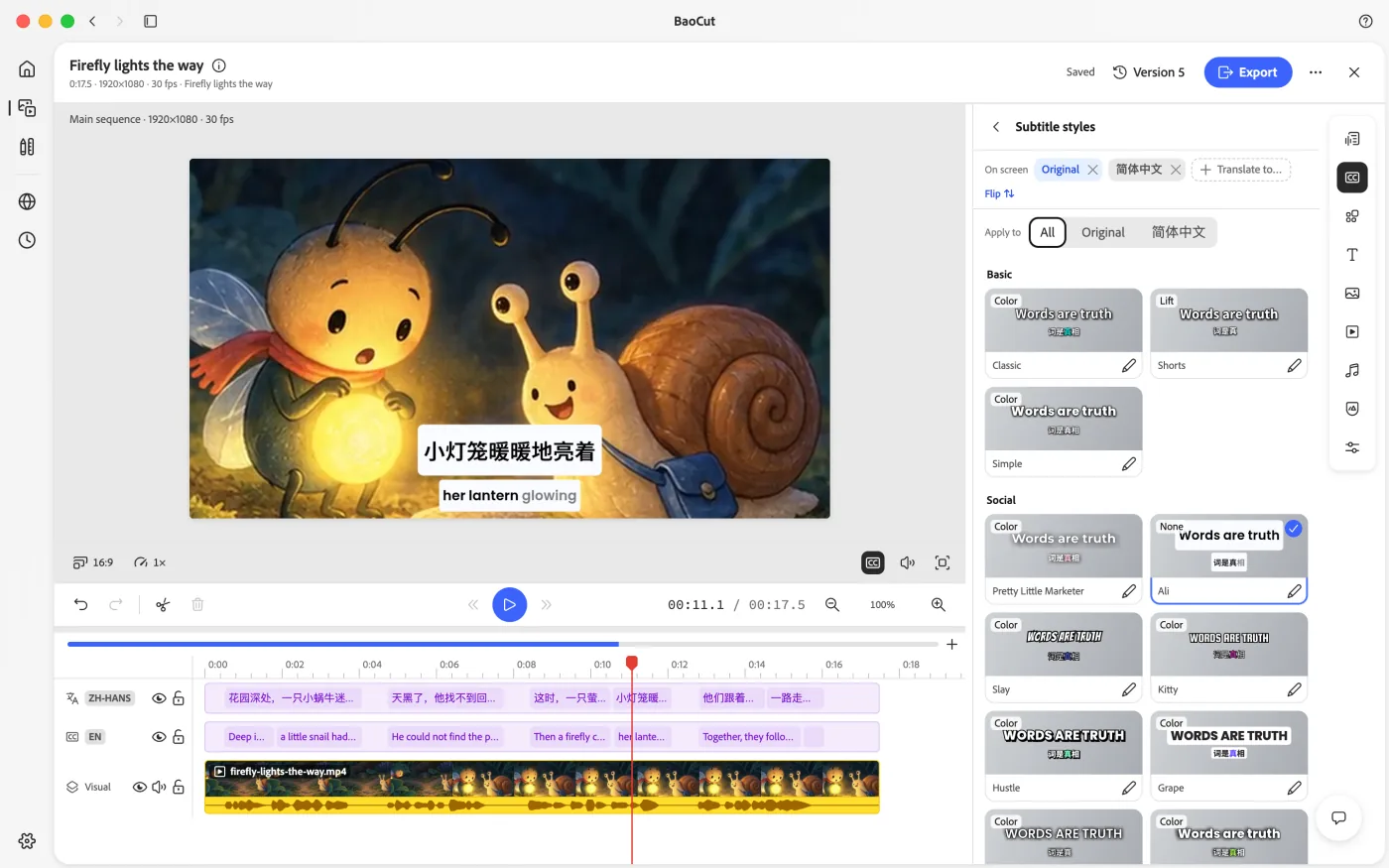
Task: Go back from Subtitle styles panel
Action: (996, 127)
